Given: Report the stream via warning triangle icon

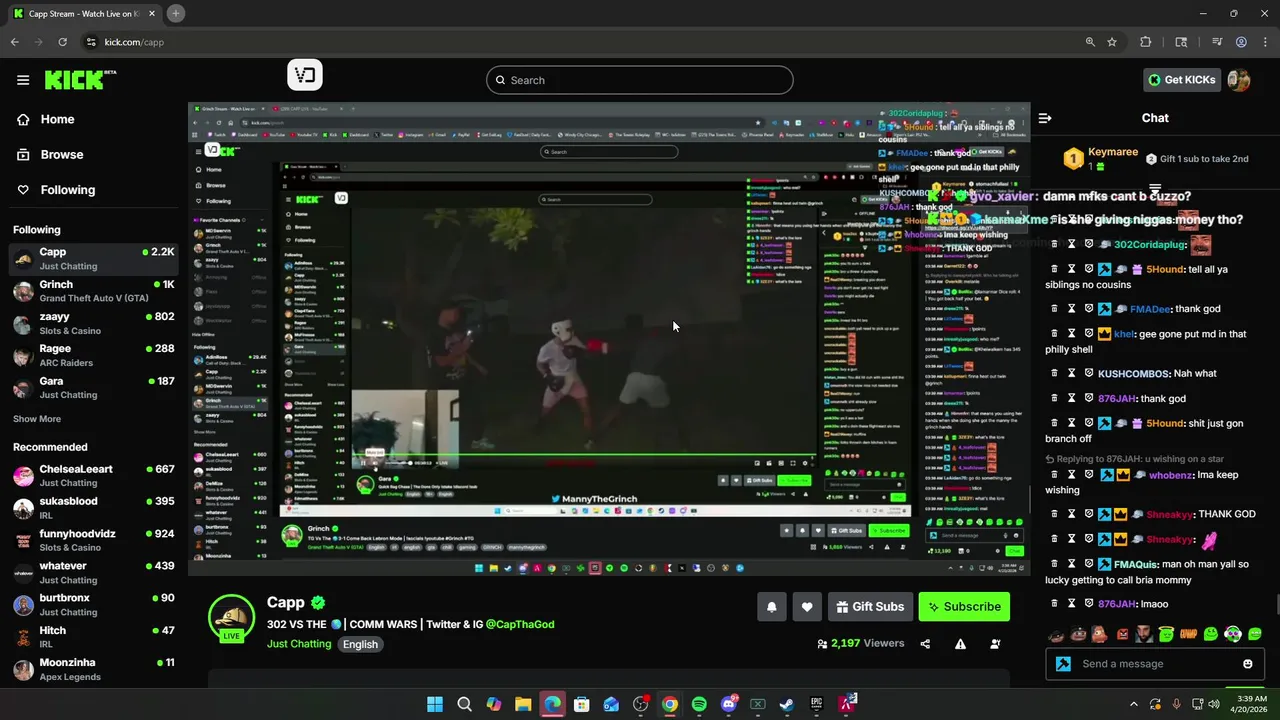Looking at the screenshot, I should pos(960,644).
